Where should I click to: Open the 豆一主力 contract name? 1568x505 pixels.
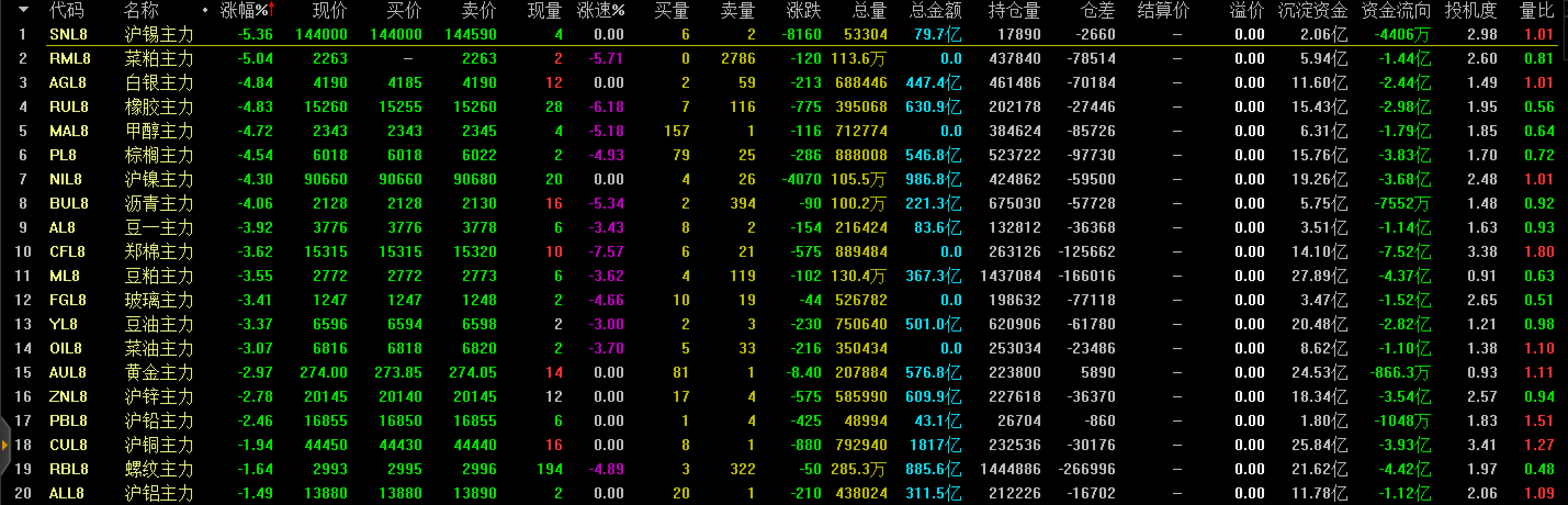coord(159,228)
